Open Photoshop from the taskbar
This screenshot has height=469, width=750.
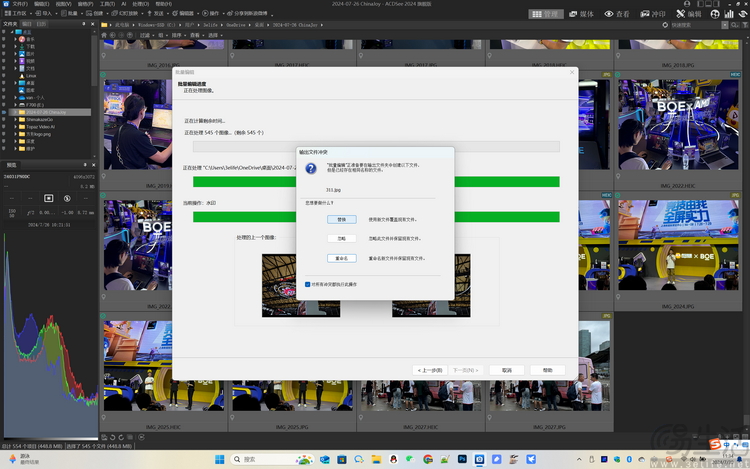point(462,459)
